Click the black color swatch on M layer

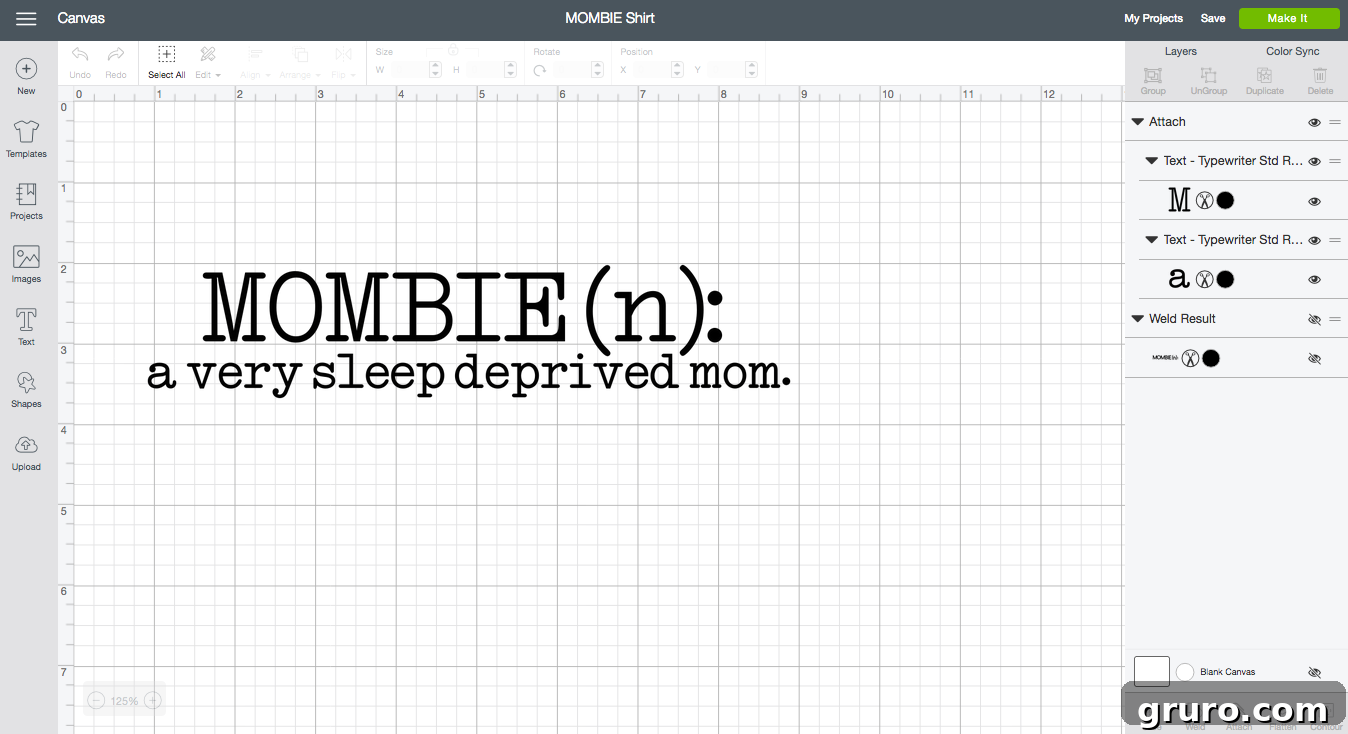click(1225, 201)
